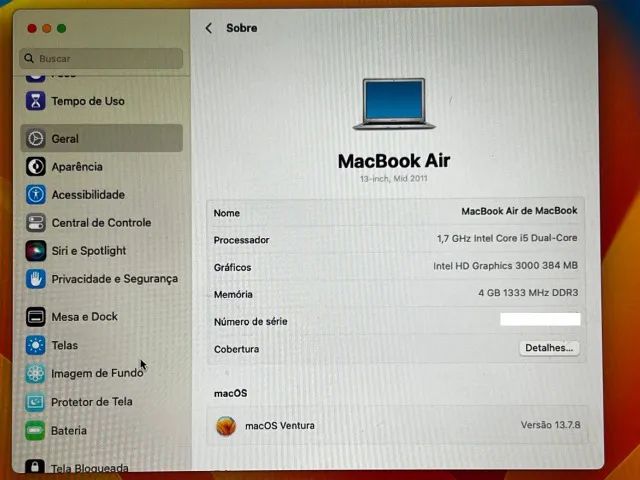Click the Nome row label
The height and width of the screenshot is (480, 640).
pyautogui.click(x=227, y=213)
